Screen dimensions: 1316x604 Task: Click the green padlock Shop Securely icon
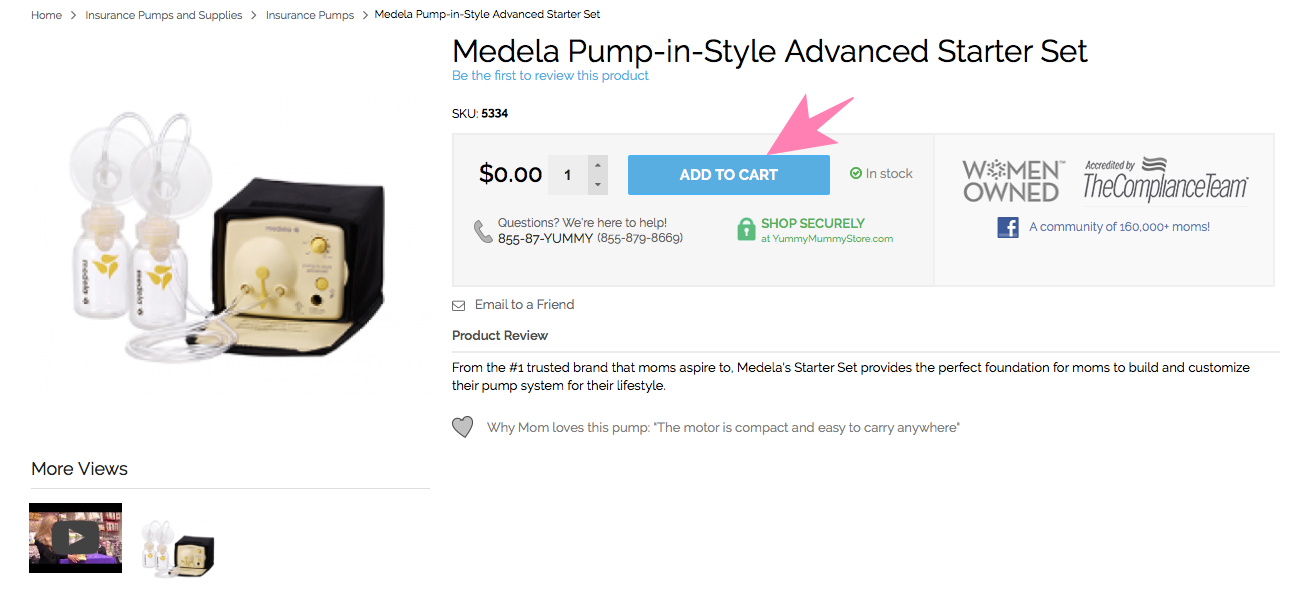click(746, 230)
